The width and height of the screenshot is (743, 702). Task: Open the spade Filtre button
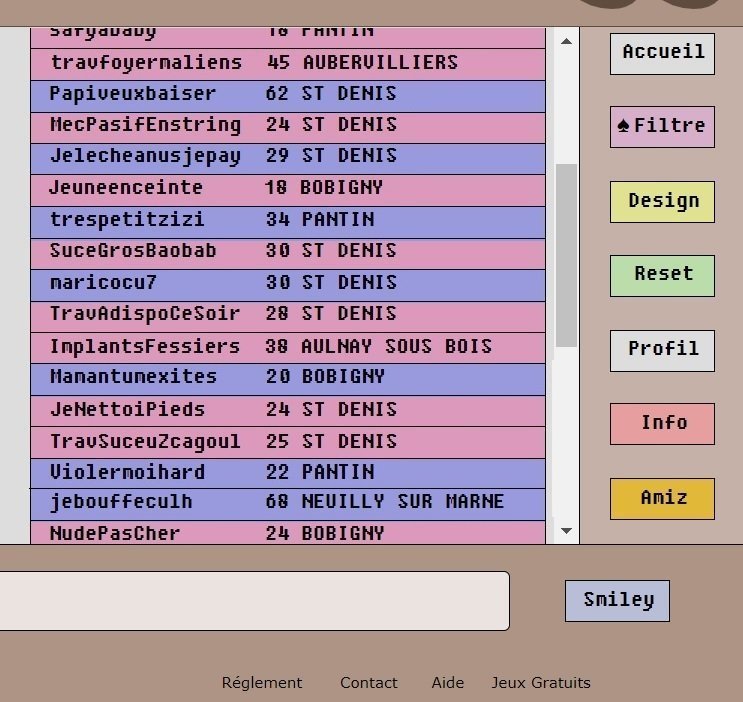(x=662, y=127)
